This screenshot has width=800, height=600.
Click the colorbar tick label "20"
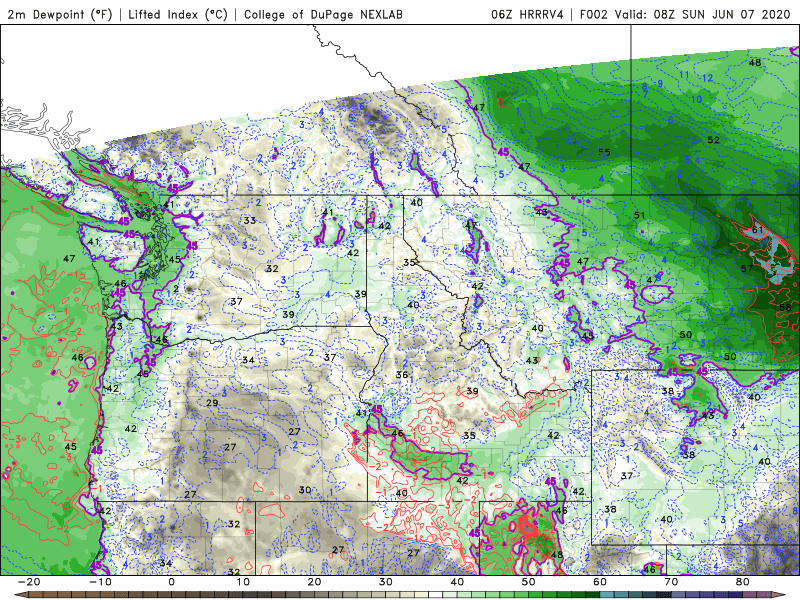pos(314,582)
